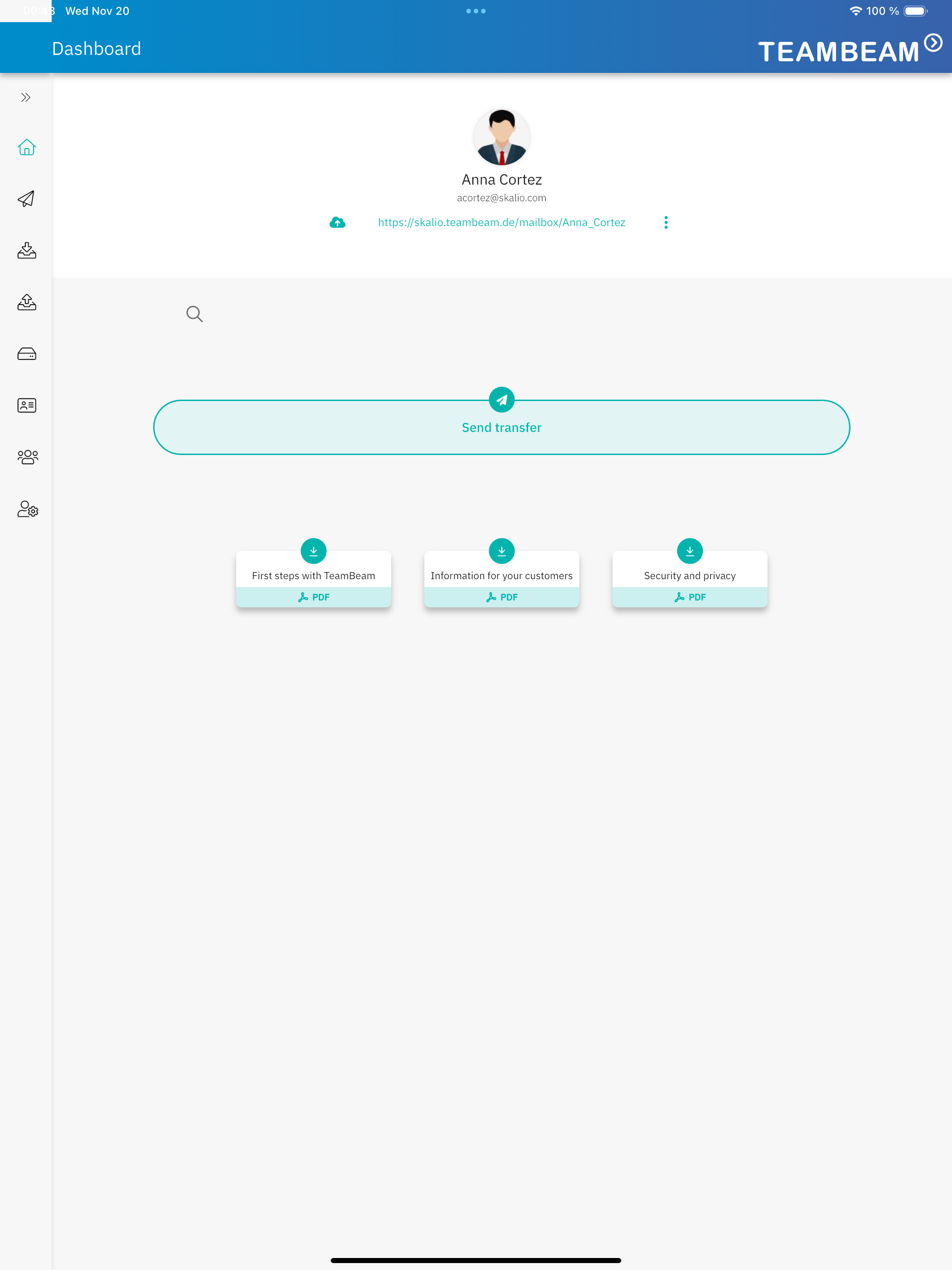Download First steps with TeamBeam
This screenshot has width=952, height=1270.
313,551
